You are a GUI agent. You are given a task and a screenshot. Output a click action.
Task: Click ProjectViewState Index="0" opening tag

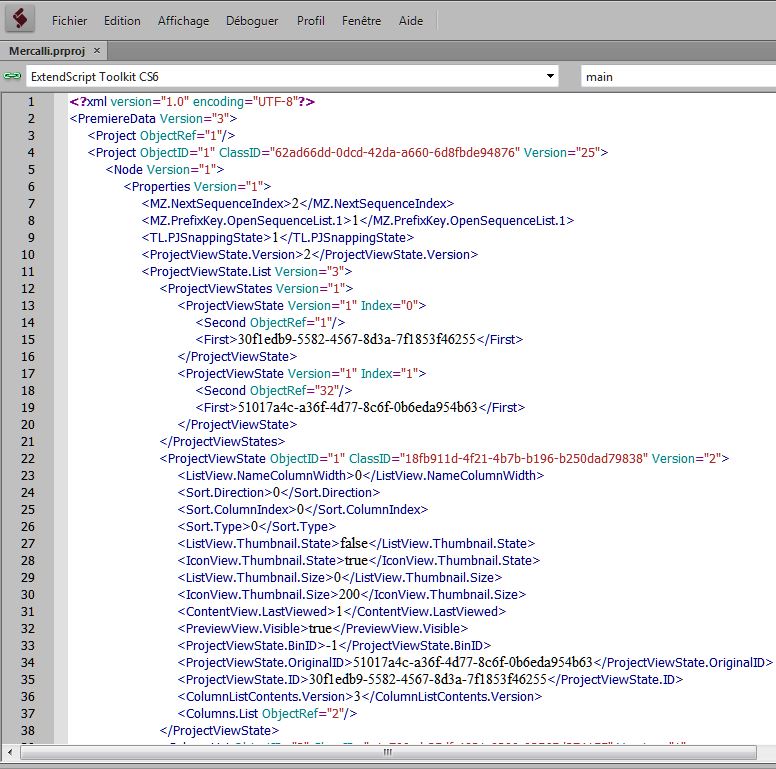pyautogui.click(x=302, y=306)
